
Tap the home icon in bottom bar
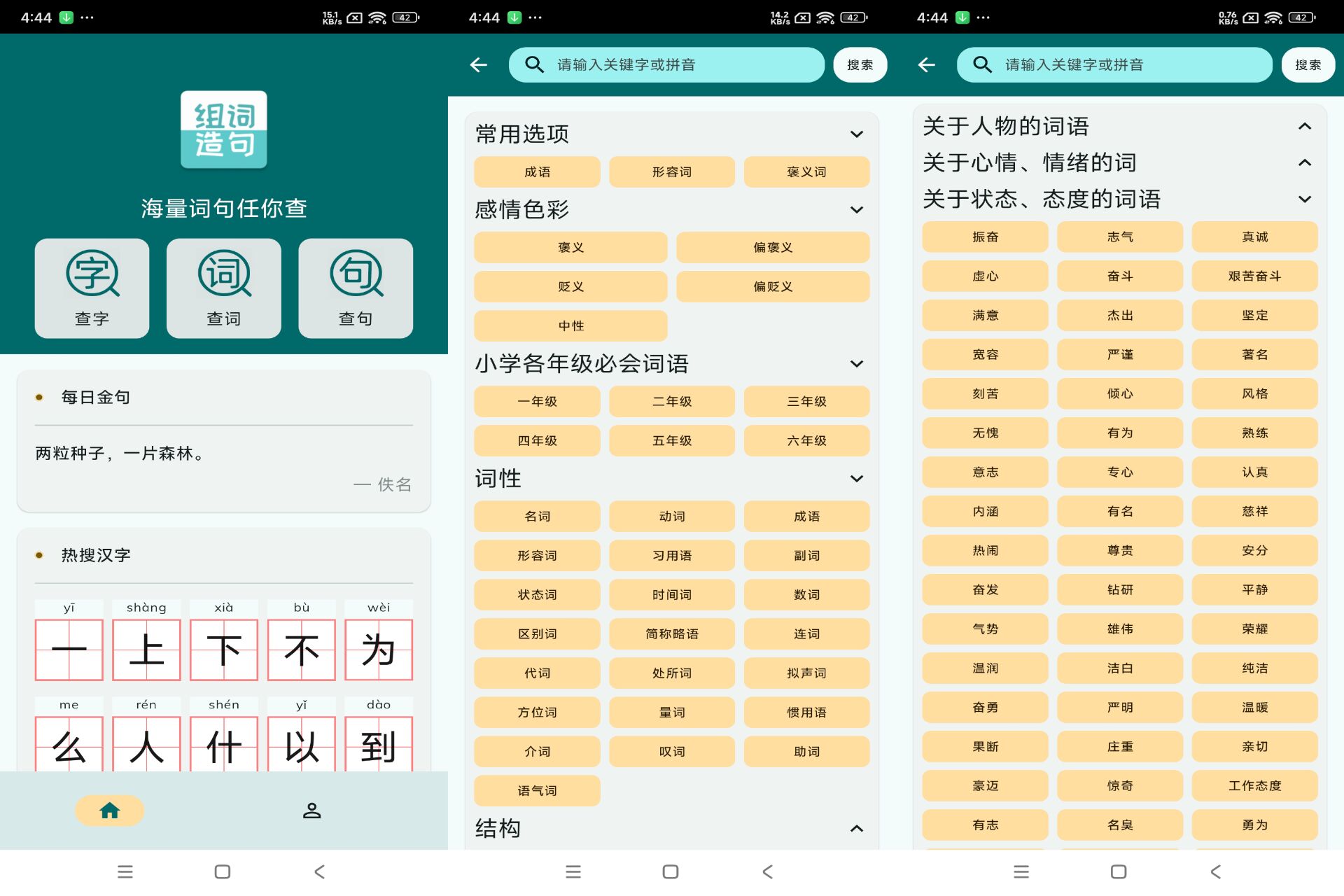pos(110,811)
